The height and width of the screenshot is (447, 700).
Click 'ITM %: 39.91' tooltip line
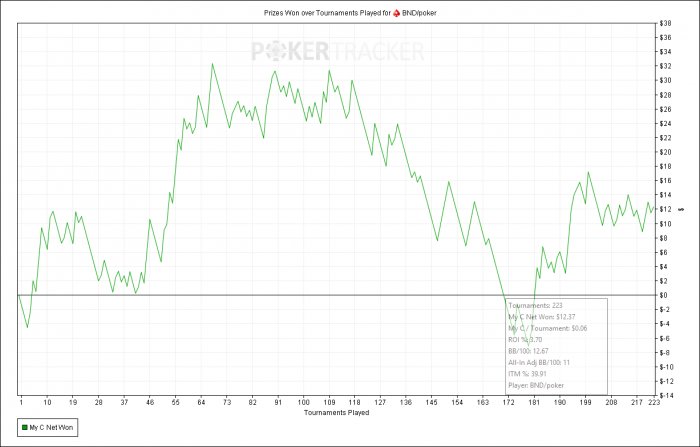527,374
